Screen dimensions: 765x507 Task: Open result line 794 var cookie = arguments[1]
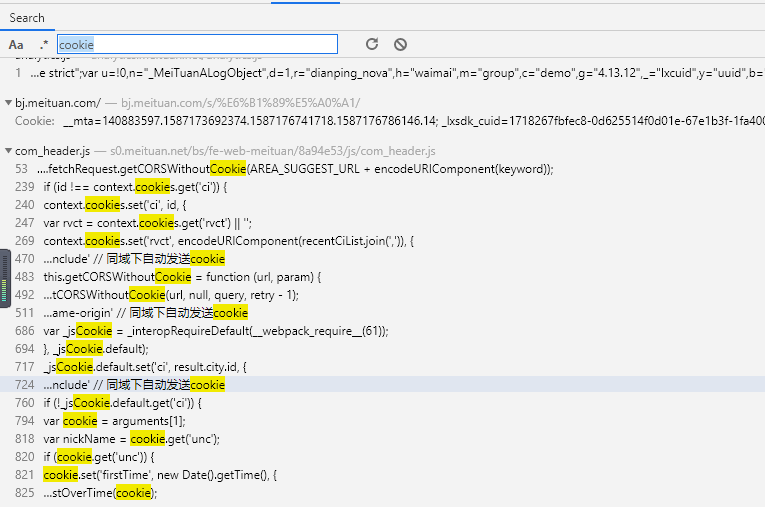click(382, 421)
